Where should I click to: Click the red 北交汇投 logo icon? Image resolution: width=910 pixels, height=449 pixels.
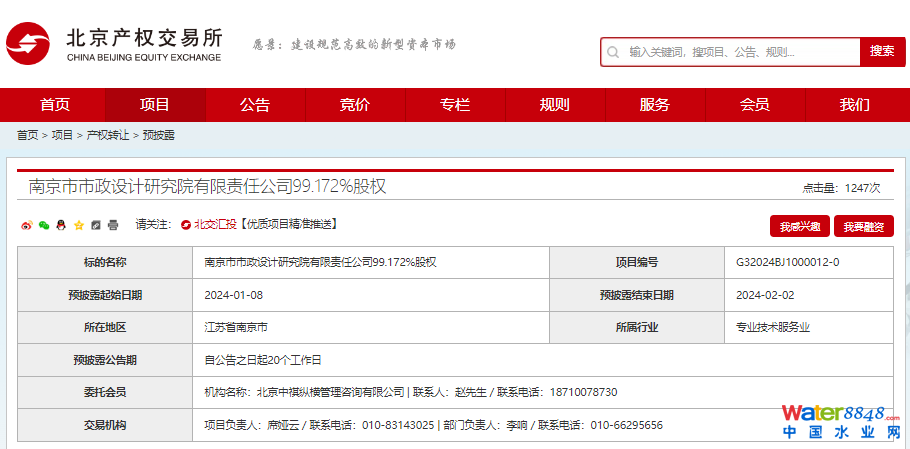tap(186, 225)
